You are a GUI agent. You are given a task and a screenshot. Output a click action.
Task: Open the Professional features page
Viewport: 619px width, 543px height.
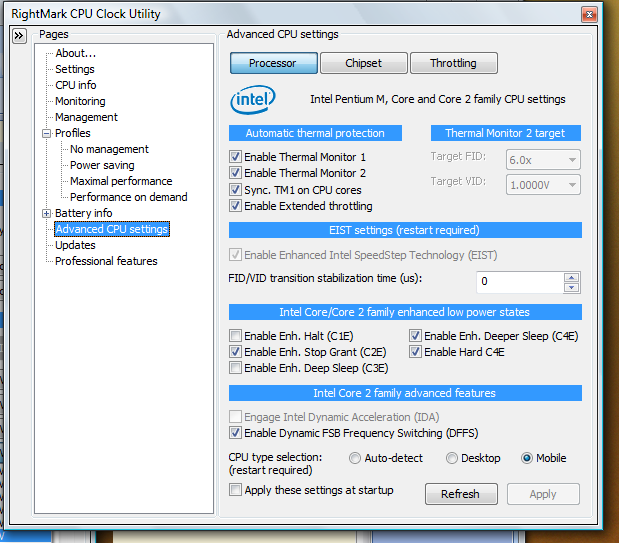coord(106,261)
